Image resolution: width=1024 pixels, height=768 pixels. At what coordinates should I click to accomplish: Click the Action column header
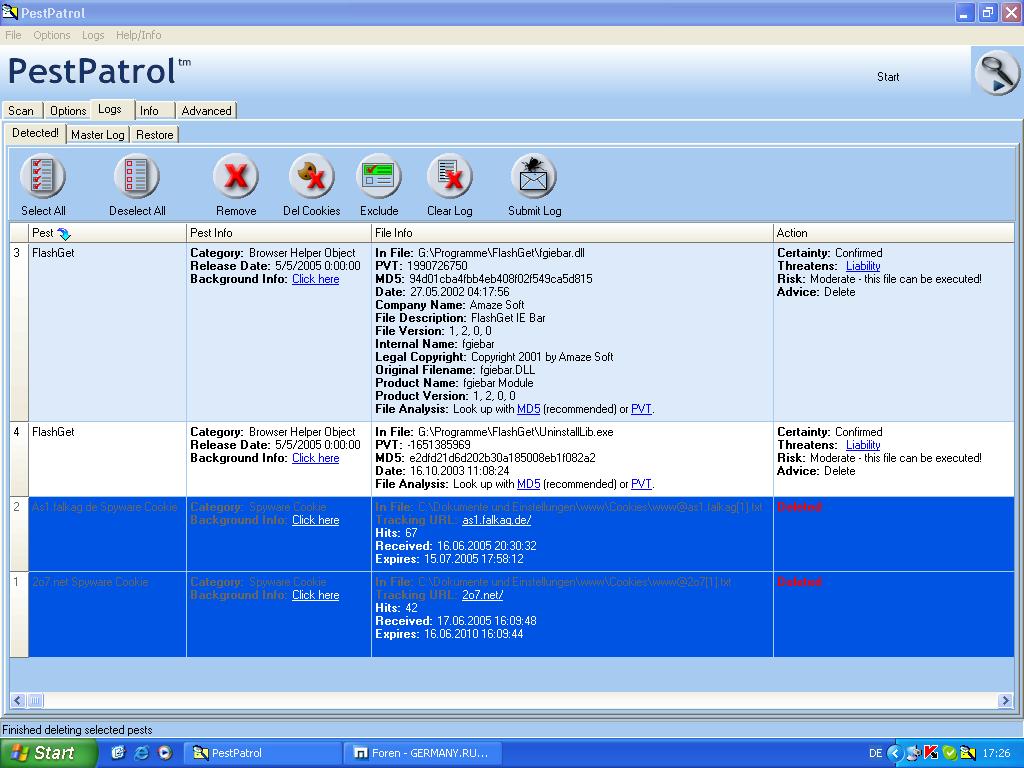(893, 232)
